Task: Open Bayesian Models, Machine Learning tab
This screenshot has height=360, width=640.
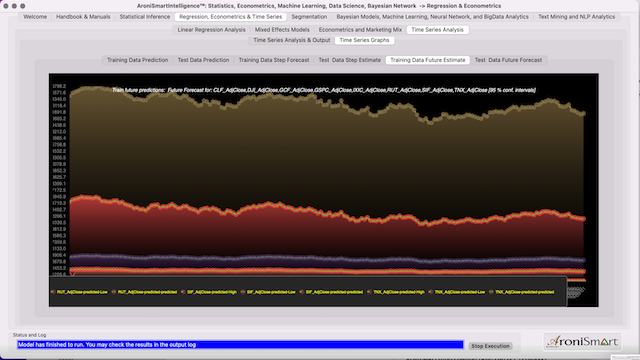Action: [432, 17]
